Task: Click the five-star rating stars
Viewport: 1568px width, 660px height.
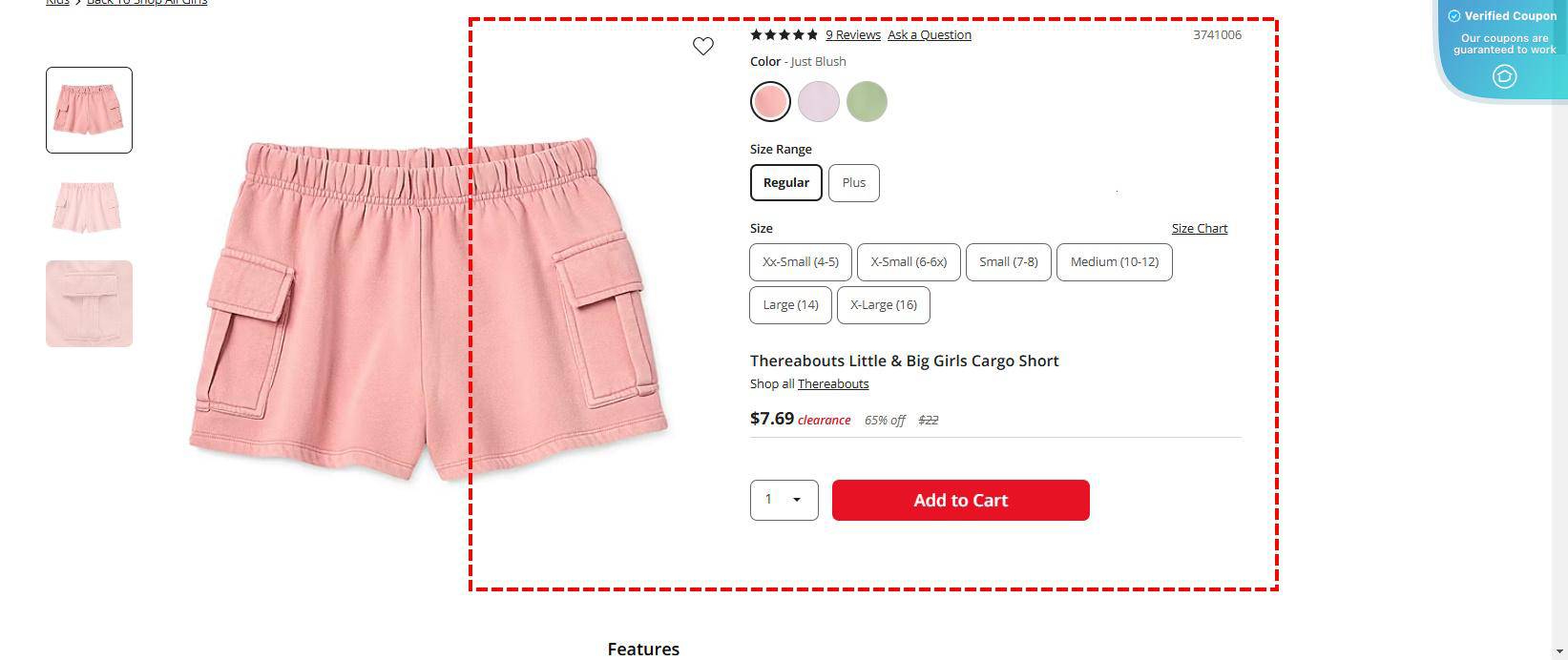Action: (x=783, y=34)
